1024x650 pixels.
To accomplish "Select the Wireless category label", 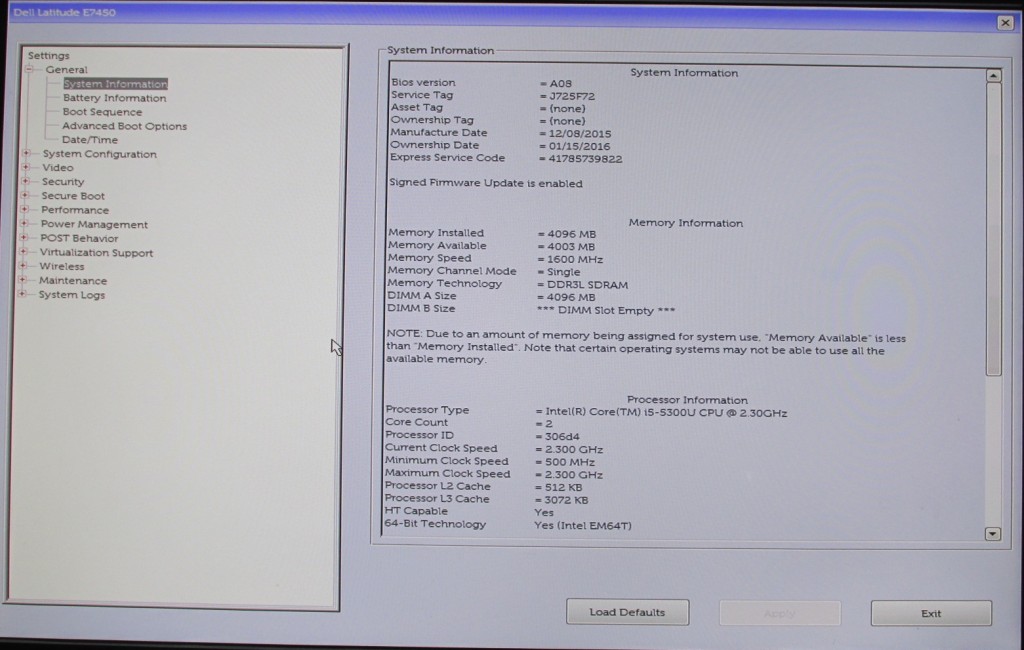I will click(x=61, y=267).
